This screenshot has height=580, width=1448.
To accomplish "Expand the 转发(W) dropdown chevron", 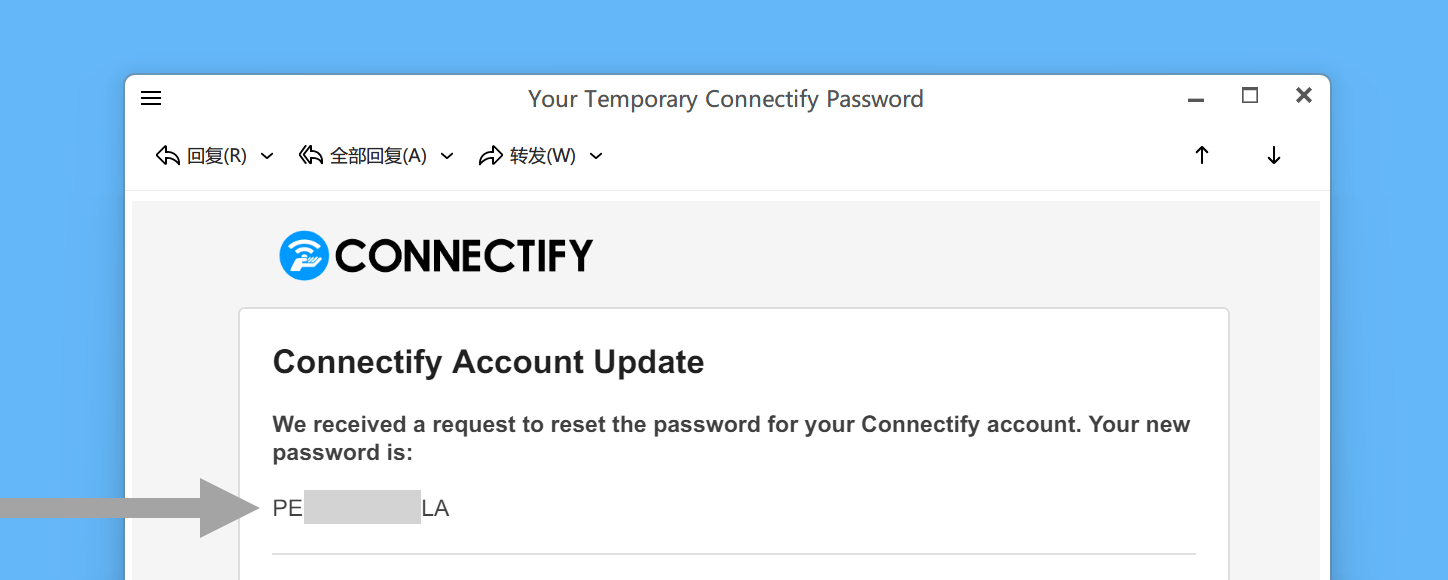I will click(596, 156).
